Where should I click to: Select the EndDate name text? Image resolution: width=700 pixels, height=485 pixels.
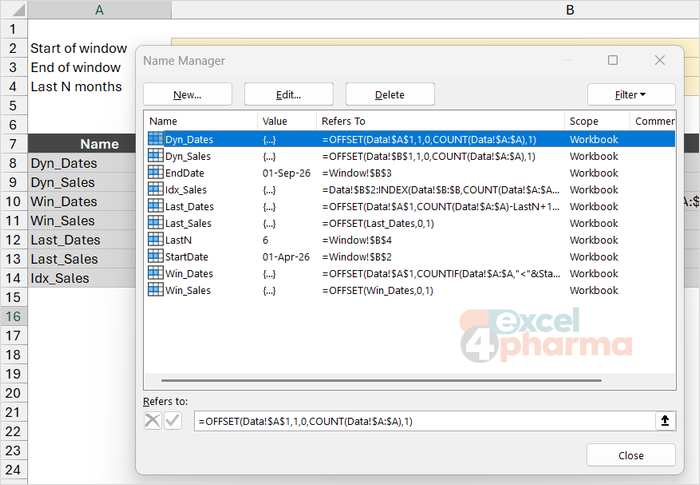click(184, 173)
